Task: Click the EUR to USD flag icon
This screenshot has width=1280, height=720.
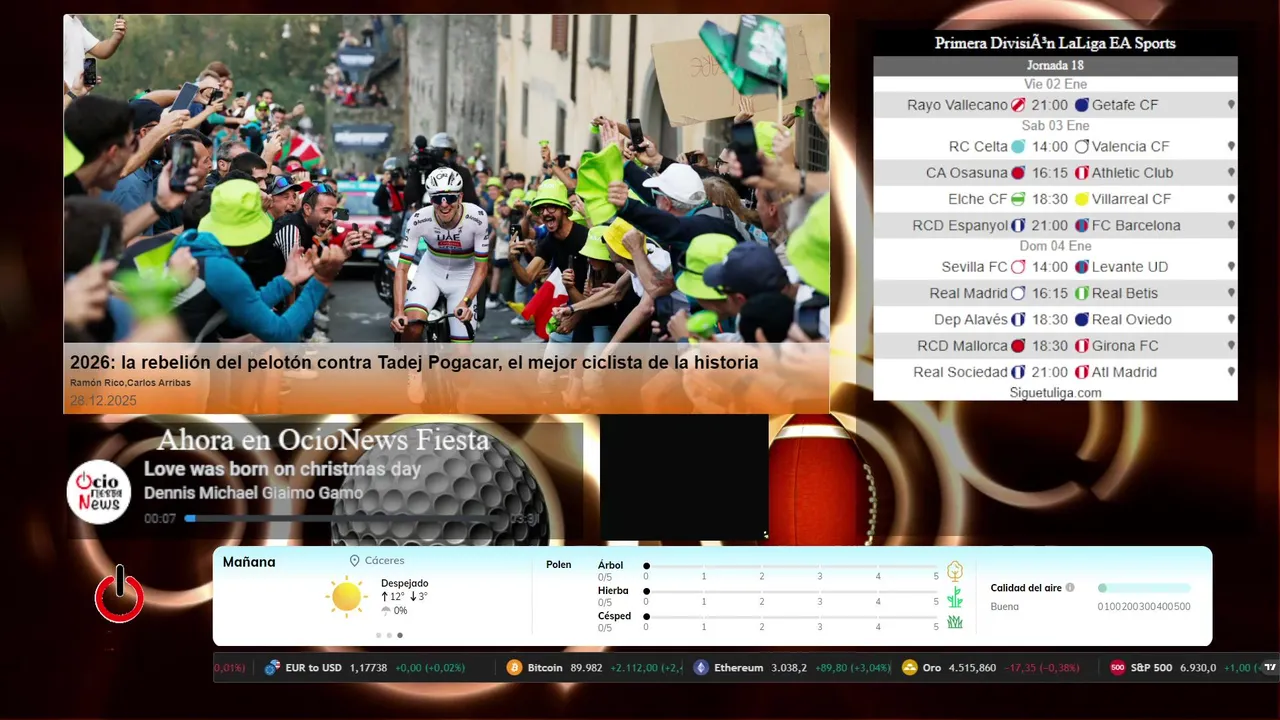Action: 272,667
